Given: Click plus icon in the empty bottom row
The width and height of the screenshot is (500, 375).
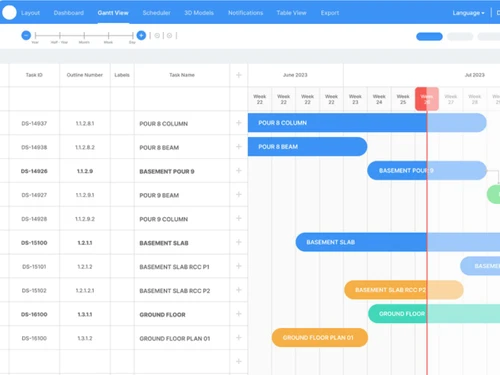Looking at the screenshot, I should tap(239, 361).
